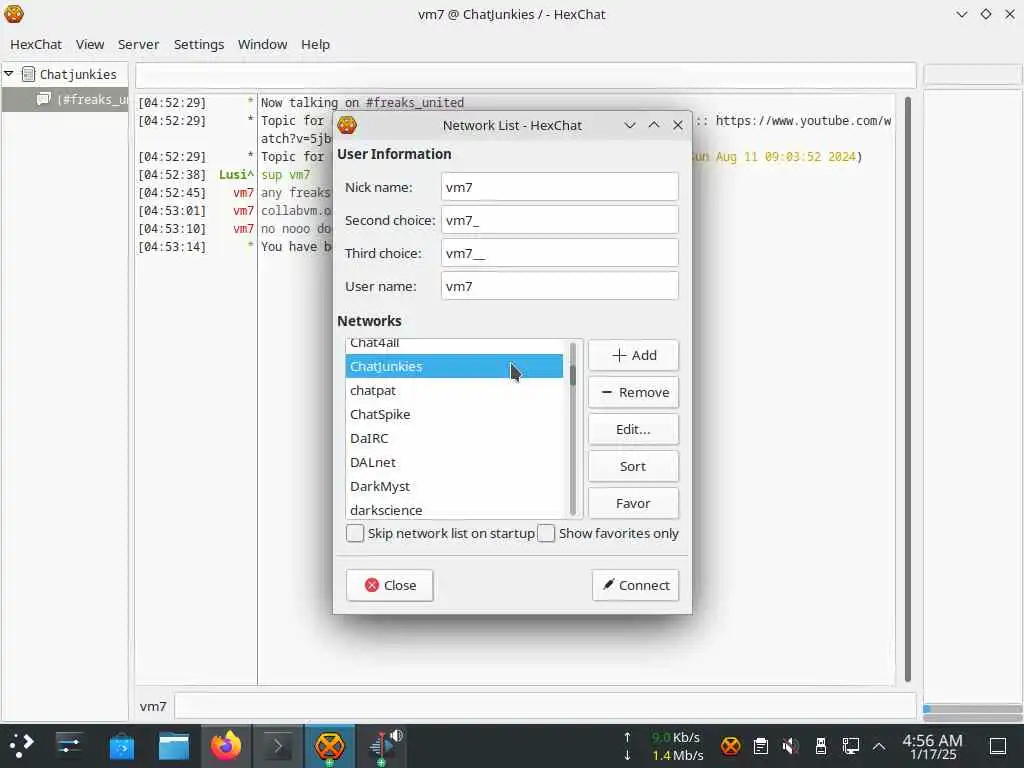
Task: Open the terminal from the taskbar
Action: coord(278,745)
